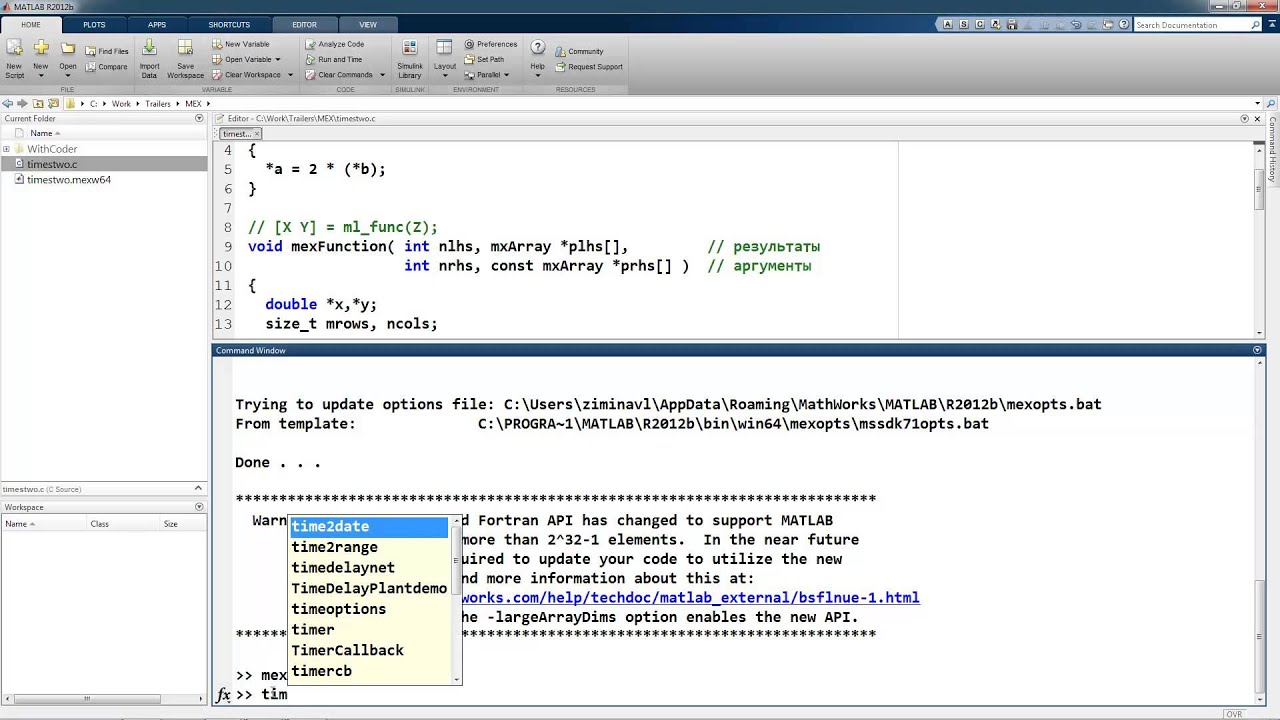Expand the WithCoder folder
This screenshot has width=1280, height=720.
pos(6,149)
